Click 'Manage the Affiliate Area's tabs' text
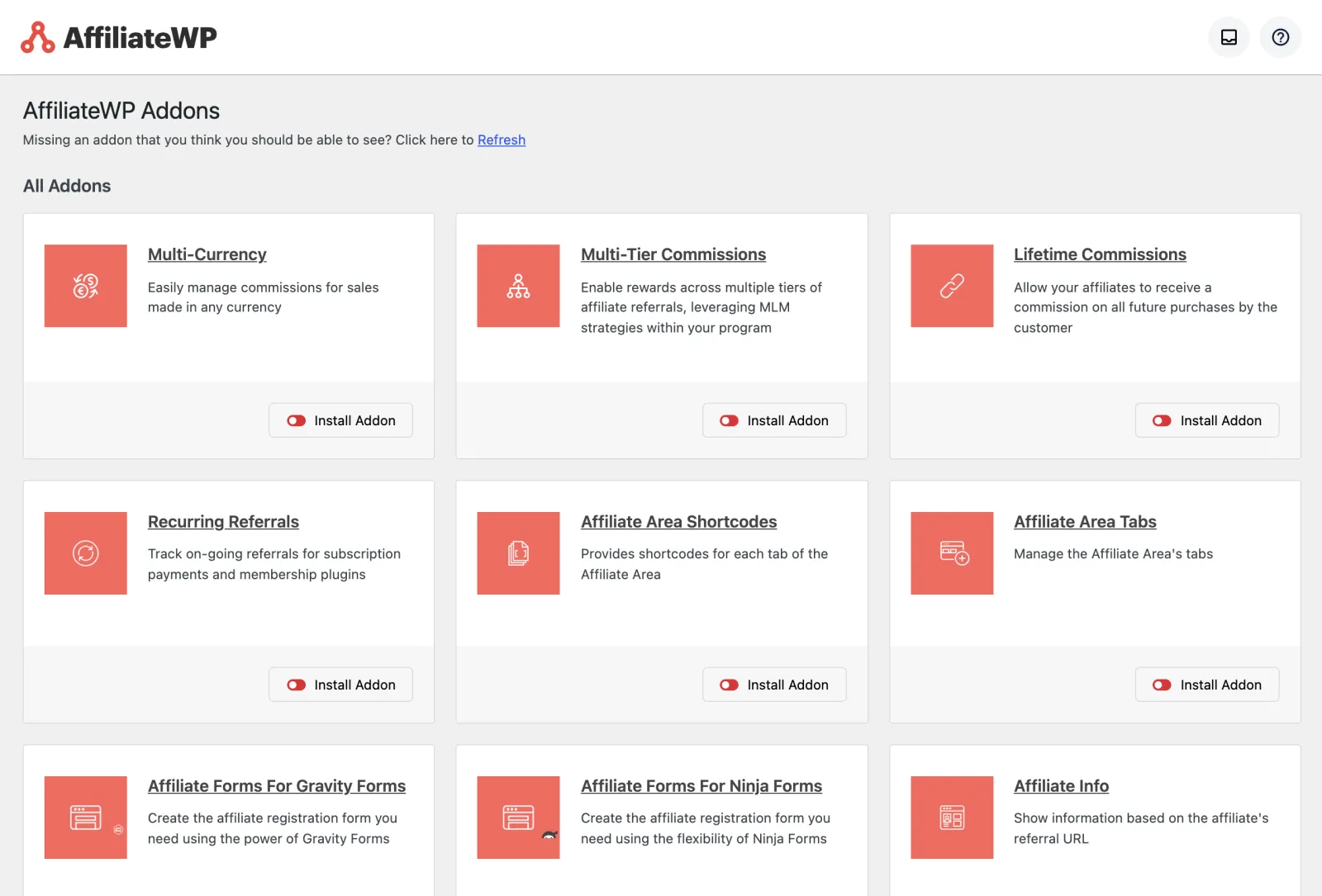The width and height of the screenshot is (1322, 896). tap(1114, 554)
